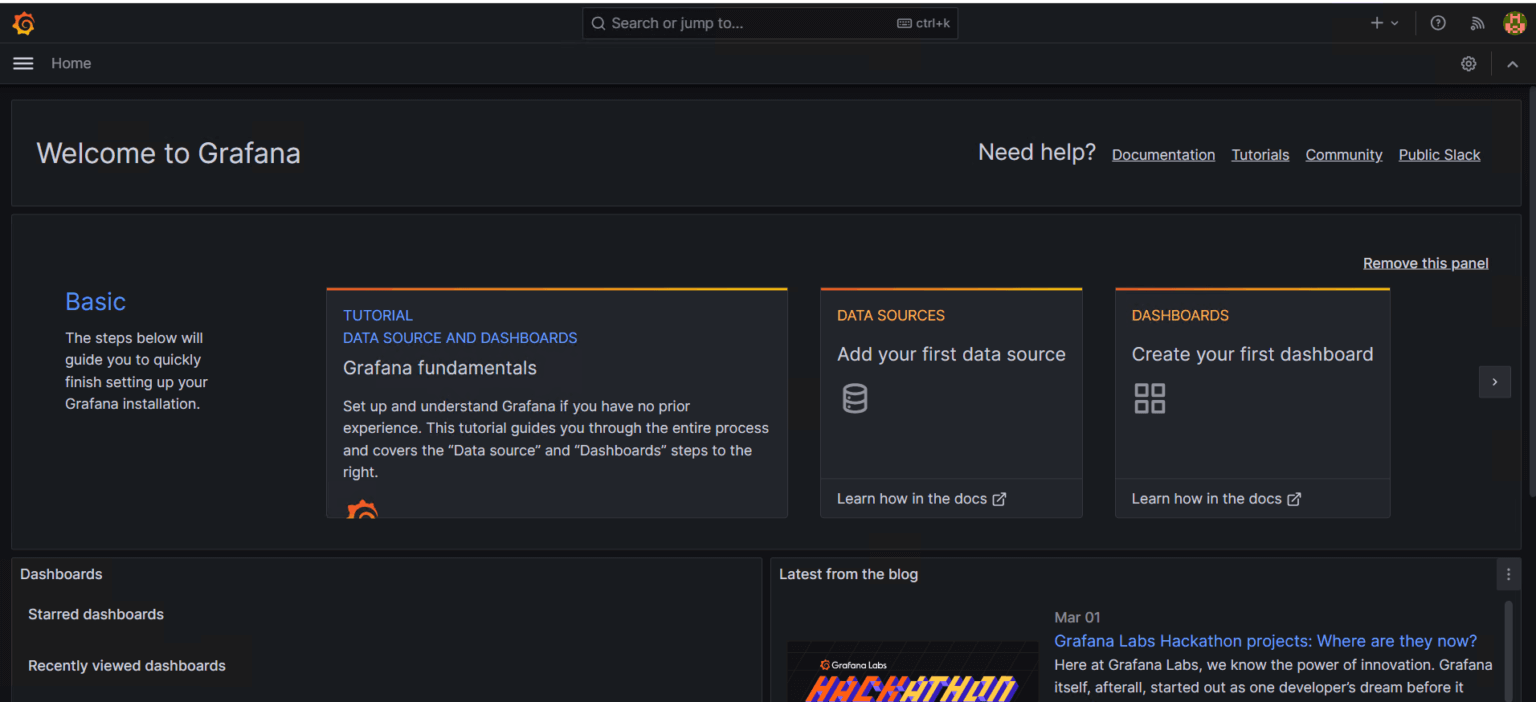Click the dashboard grid icon
Viewport: 1536px width, 702px height.
tap(1149, 398)
